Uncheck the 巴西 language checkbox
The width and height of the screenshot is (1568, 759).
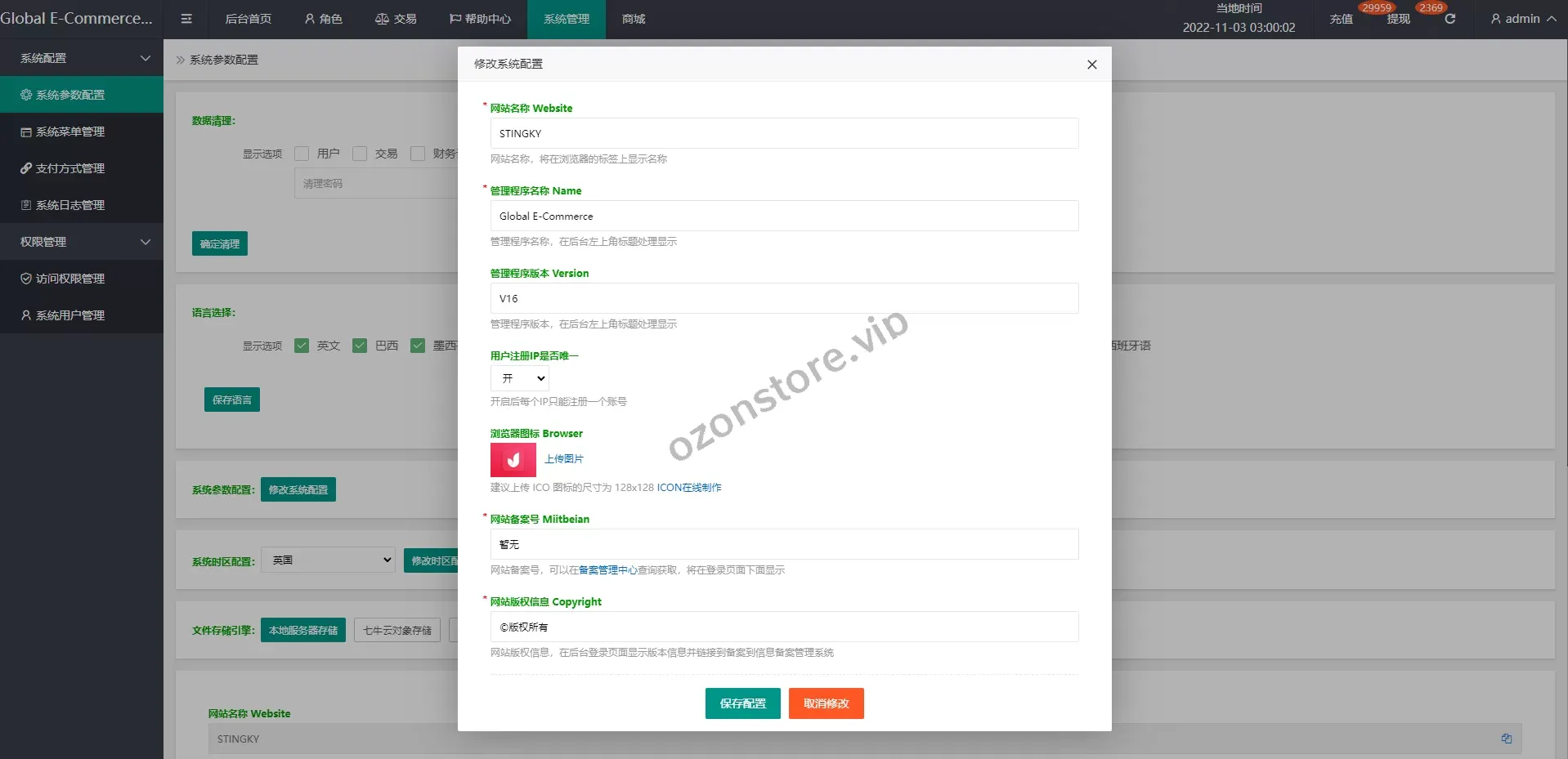360,346
